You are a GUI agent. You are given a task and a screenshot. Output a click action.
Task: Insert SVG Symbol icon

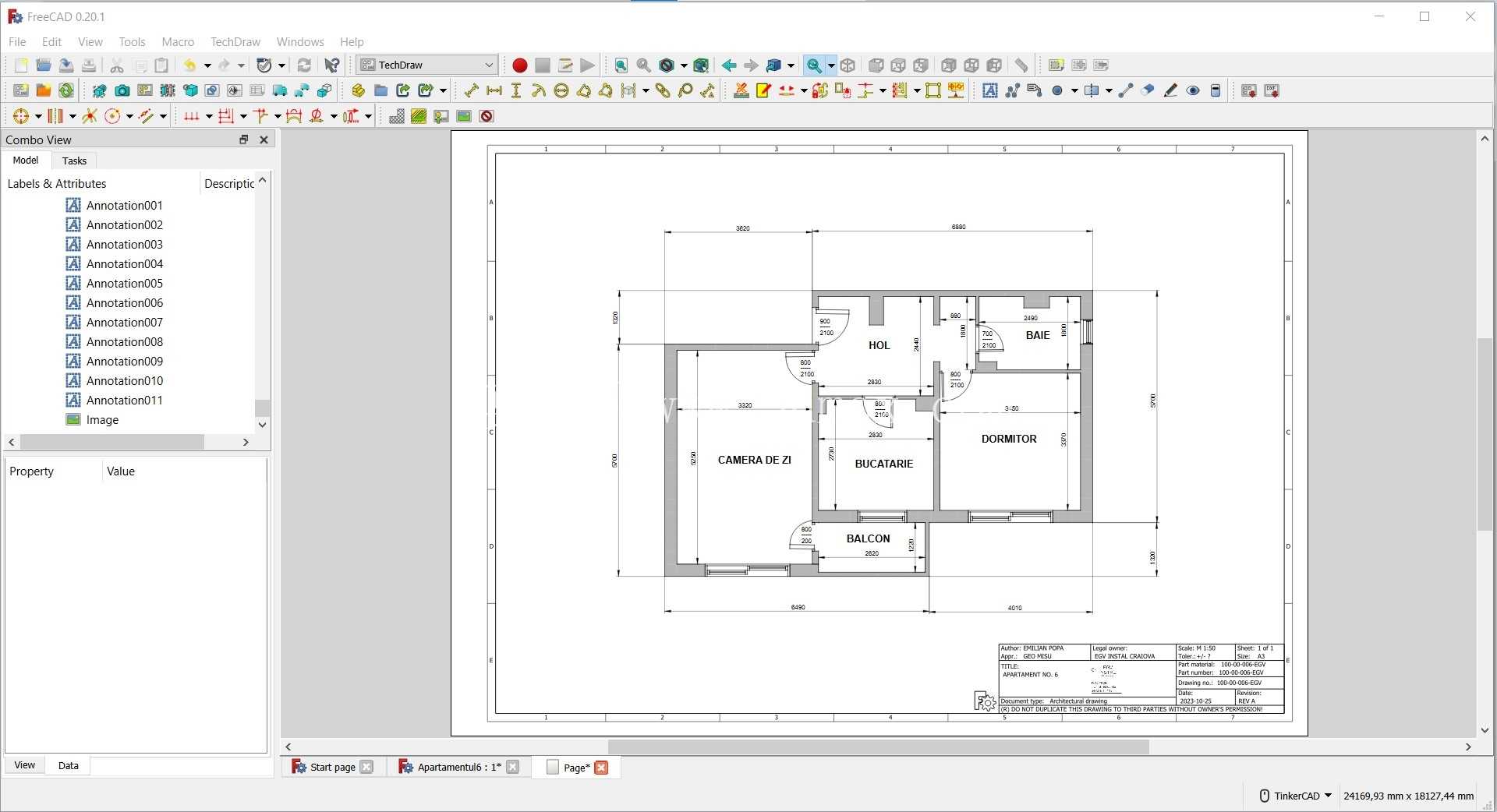(441, 116)
